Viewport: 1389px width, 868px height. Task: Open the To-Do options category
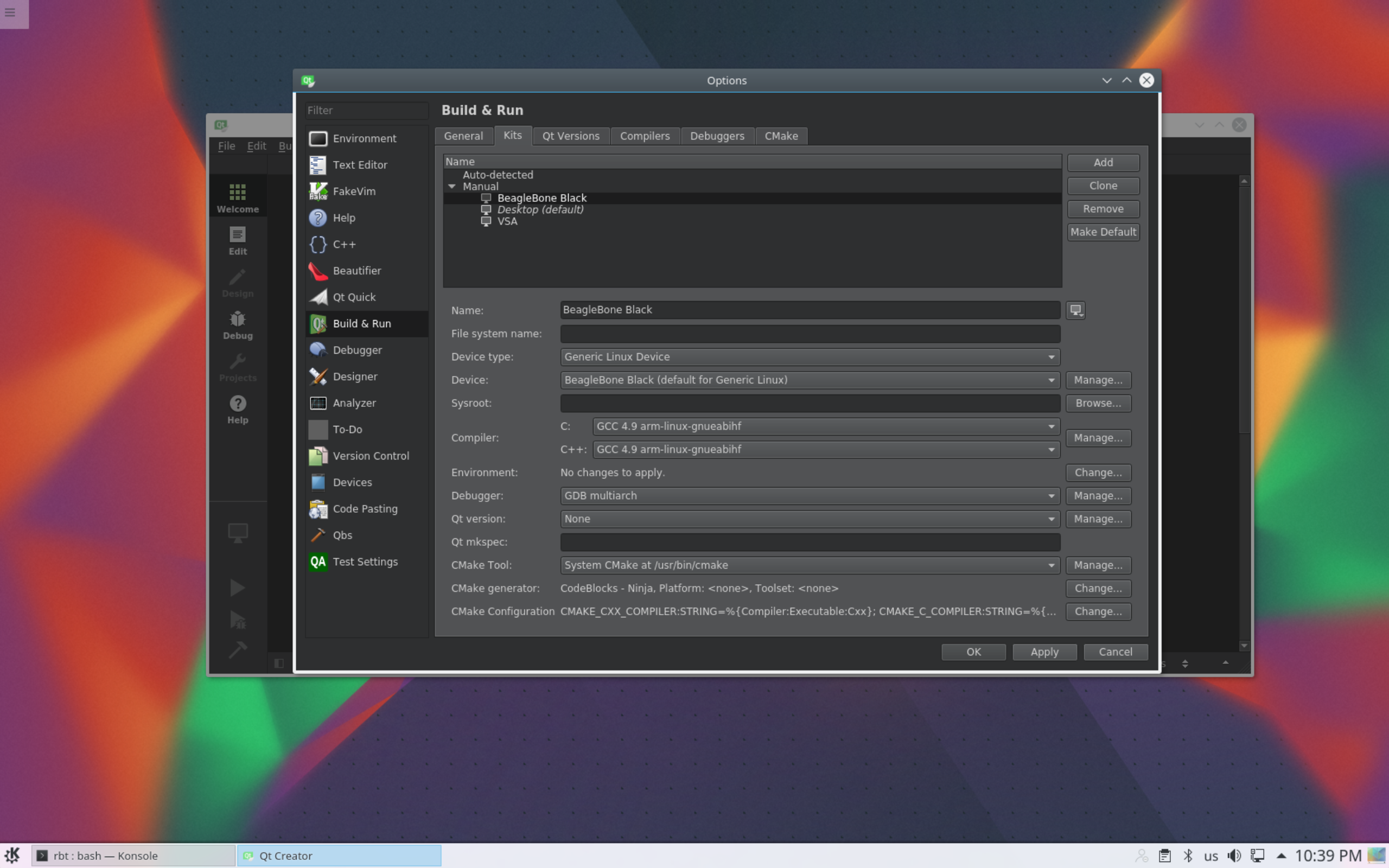click(367, 429)
